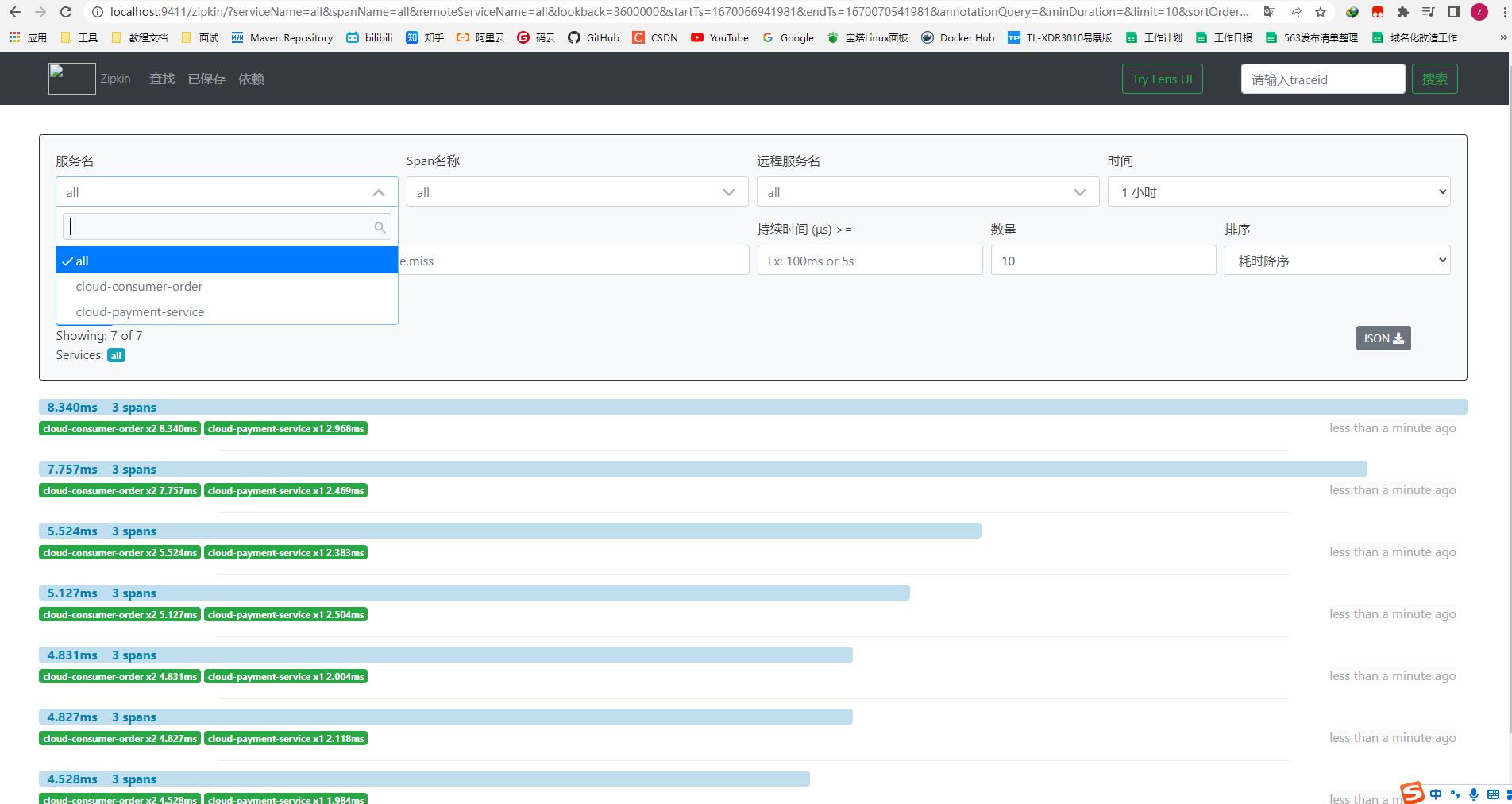Click the cloud-payment-service x1 2.504ms label

point(286,614)
